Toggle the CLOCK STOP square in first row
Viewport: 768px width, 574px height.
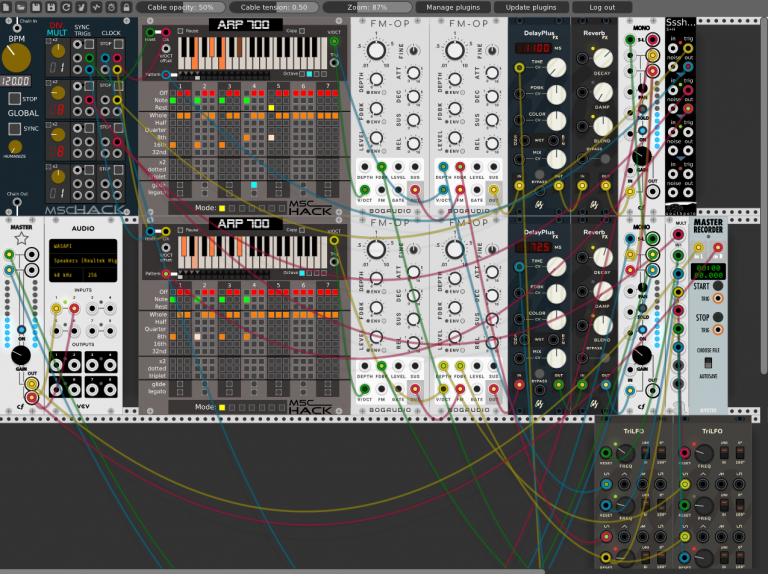point(118,44)
